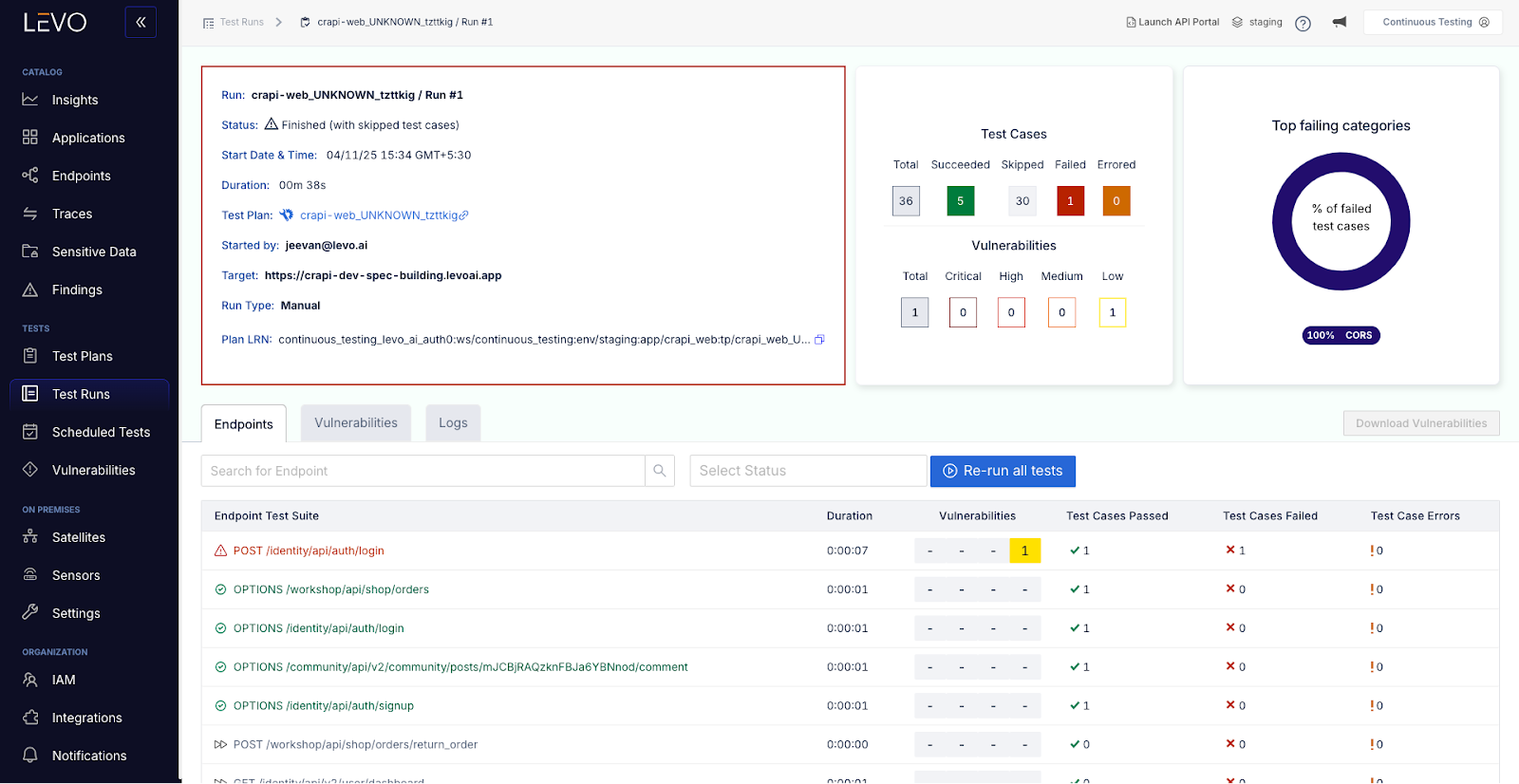
Task: Click the Vulnerabilities diamond icon in sidebar
Action: click(30, 470)
